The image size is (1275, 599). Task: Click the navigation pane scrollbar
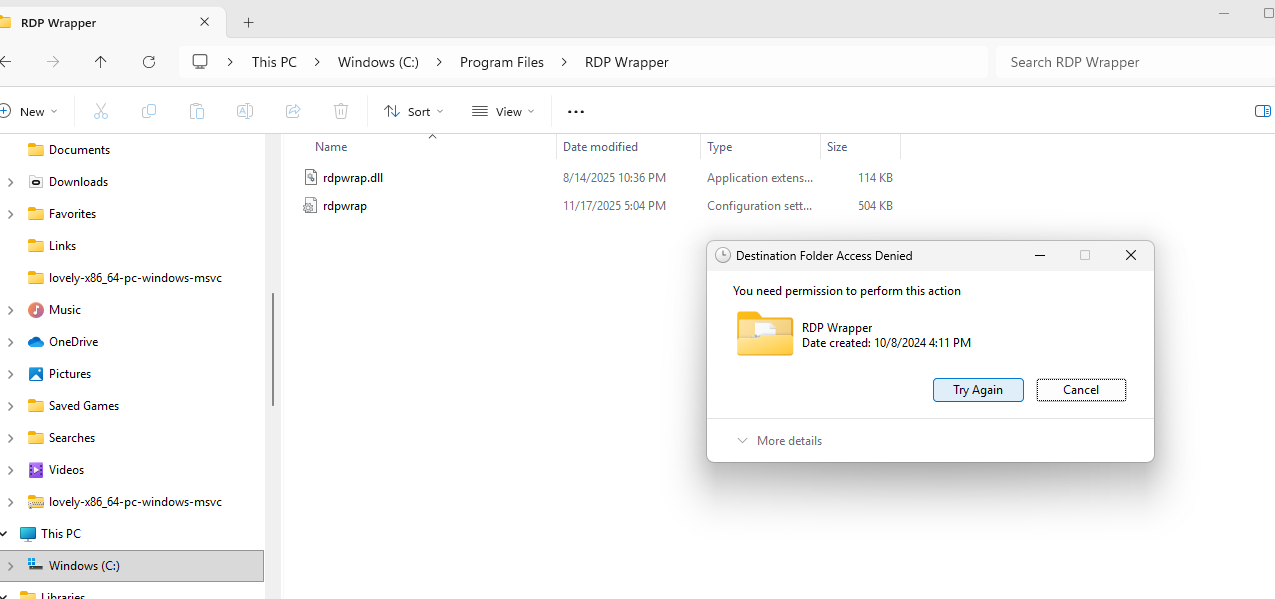tap(273, 349)
